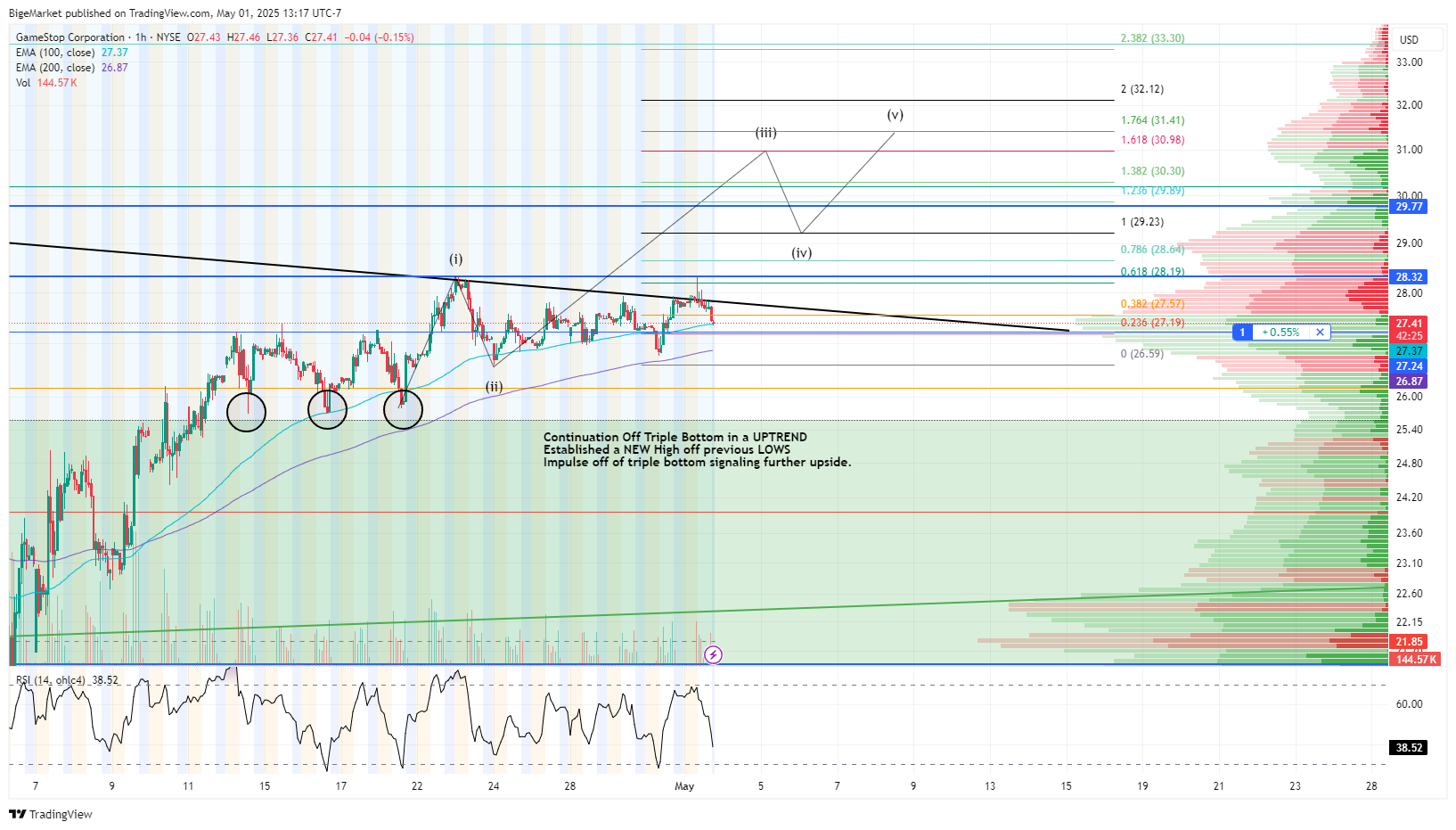The image size is (1456, 830).
Task: Select the wave (i) label
Action: click(x=455, y=259)
